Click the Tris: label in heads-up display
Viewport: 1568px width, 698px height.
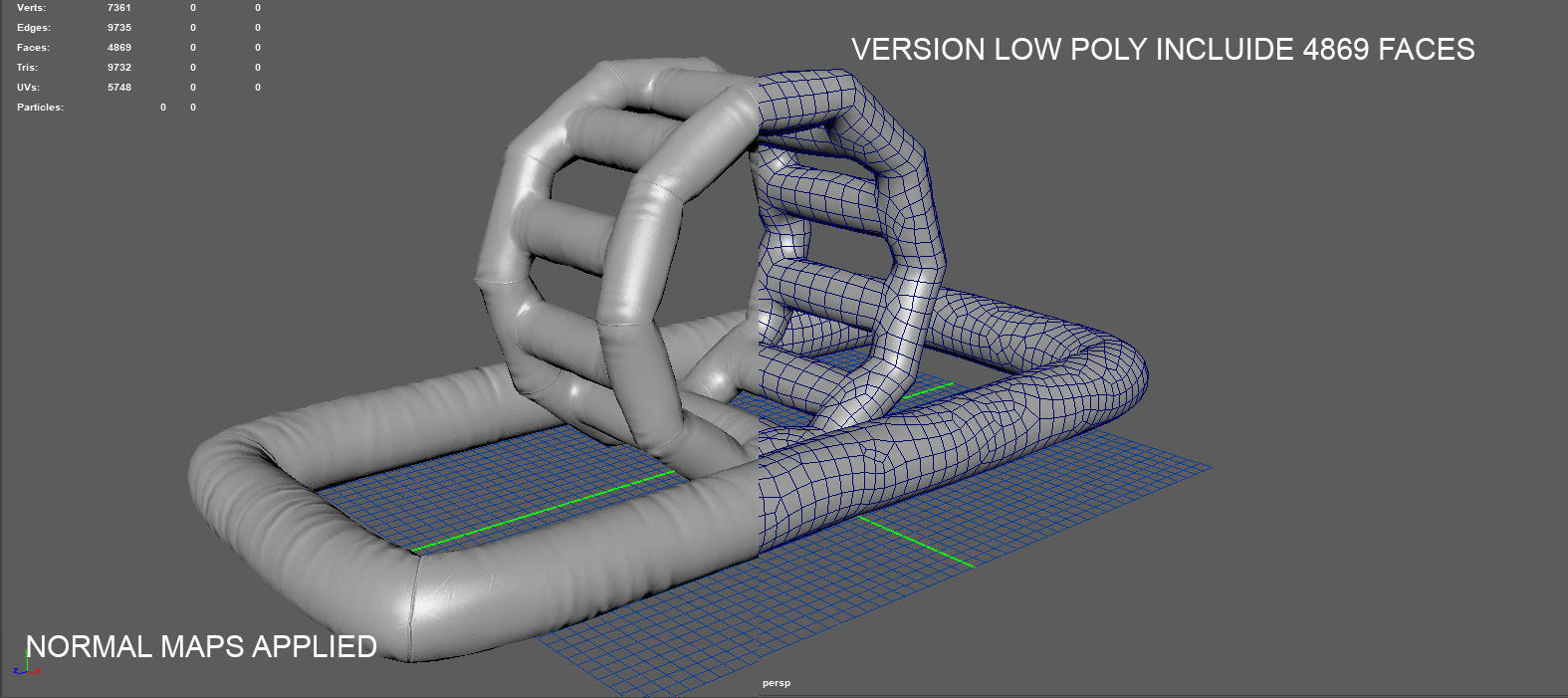27,68
